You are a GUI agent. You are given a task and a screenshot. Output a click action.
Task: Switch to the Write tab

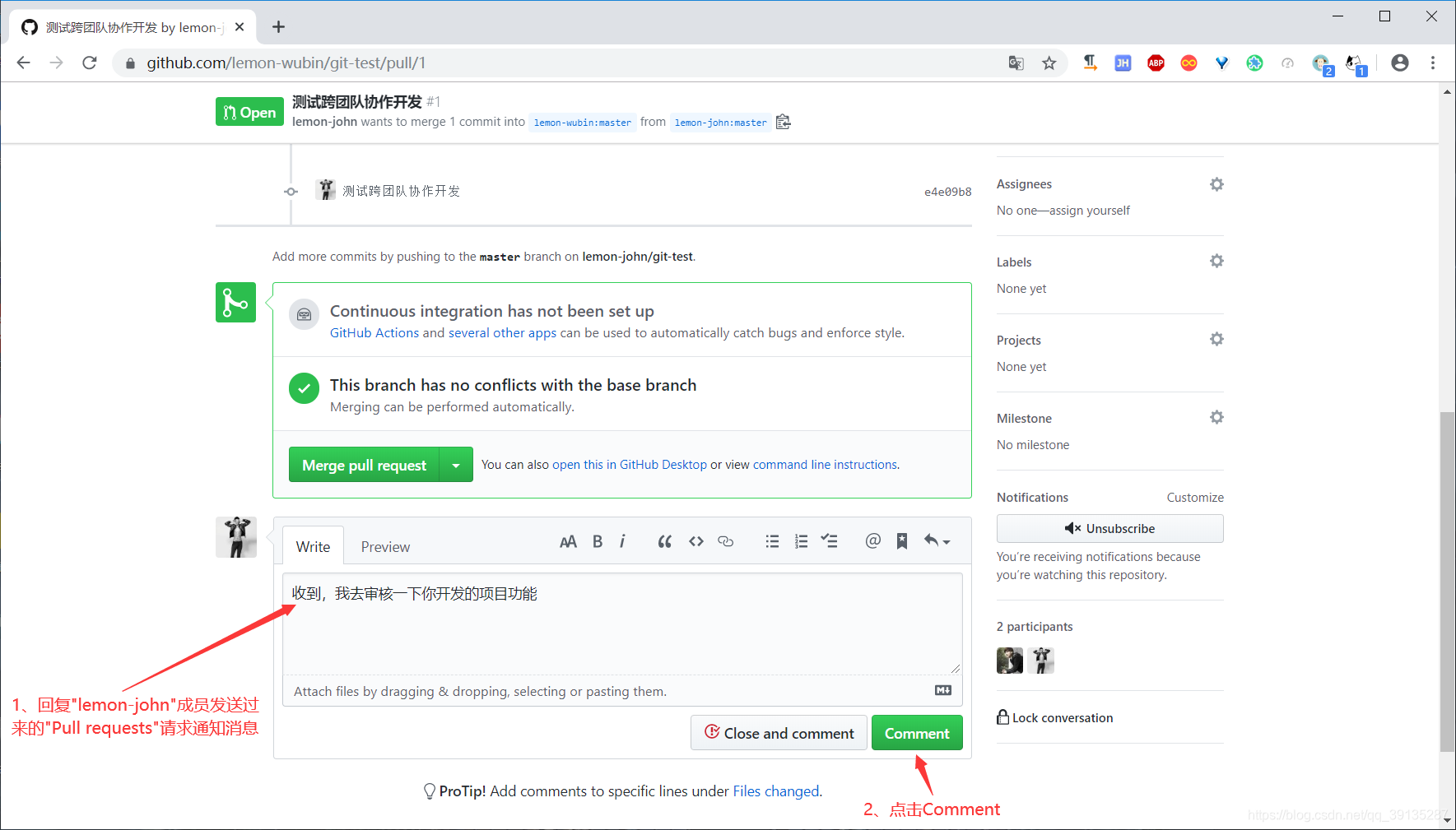click(x=313, y=546)
